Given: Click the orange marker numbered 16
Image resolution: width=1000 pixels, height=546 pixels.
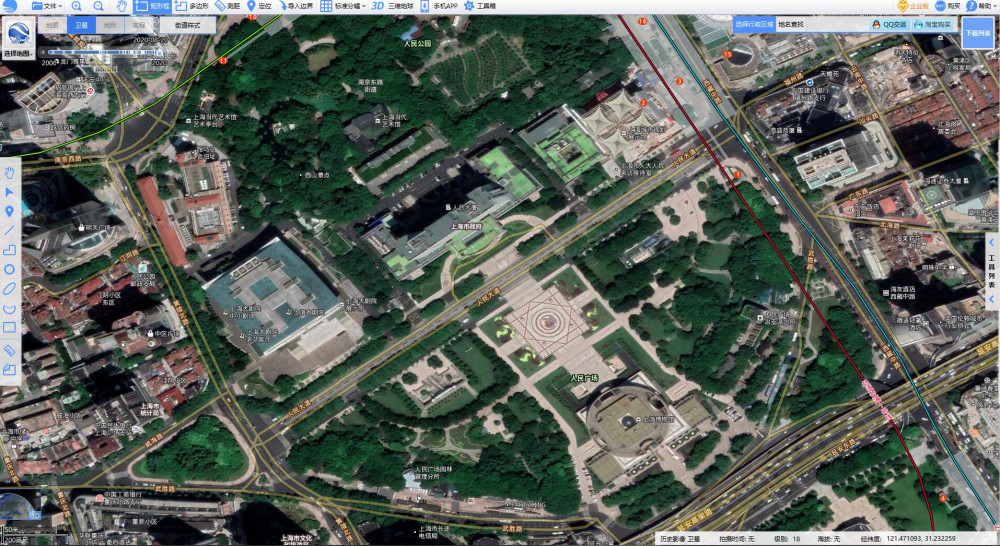Looking at the screenshot, I should tap(642, 21).
